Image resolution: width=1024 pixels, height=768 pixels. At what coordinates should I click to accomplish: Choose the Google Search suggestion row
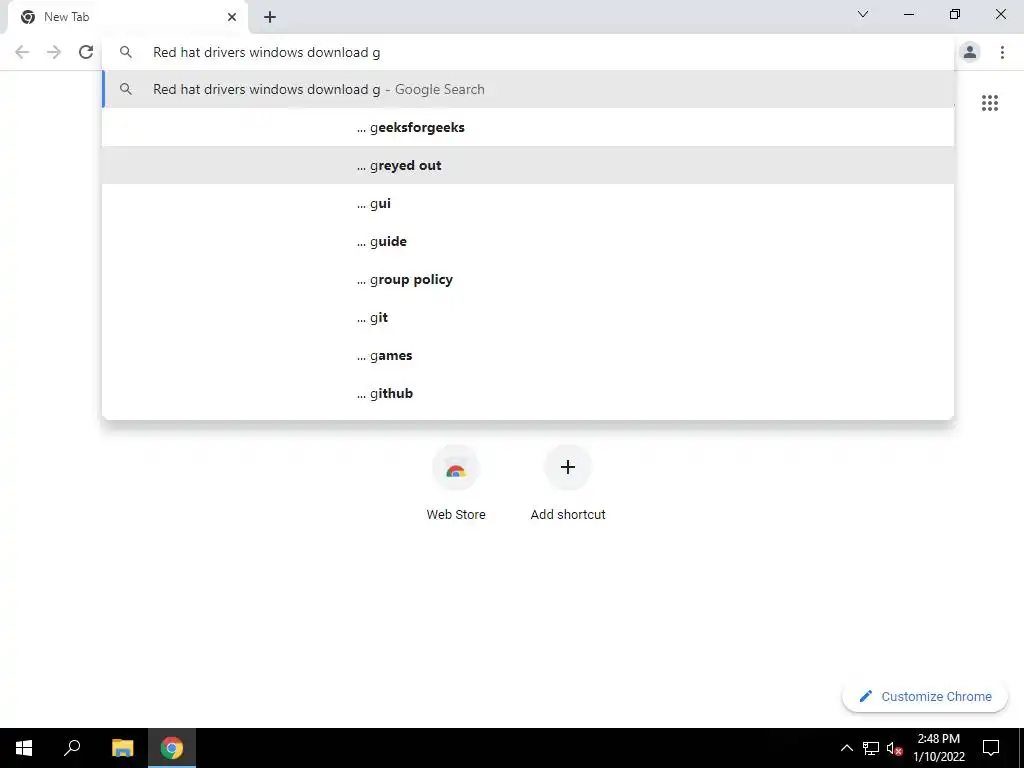point(528,89)
